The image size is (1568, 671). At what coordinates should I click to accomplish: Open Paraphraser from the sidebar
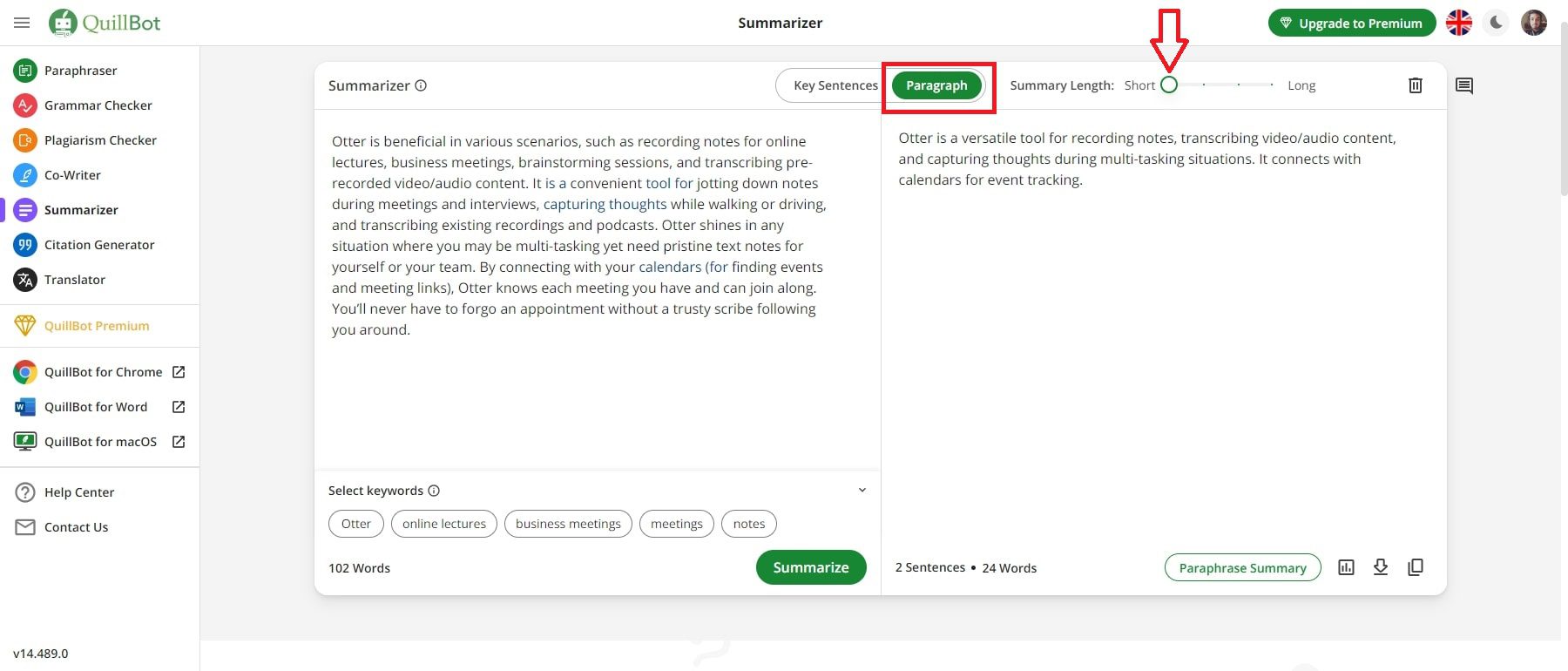[x=80, y=71]
